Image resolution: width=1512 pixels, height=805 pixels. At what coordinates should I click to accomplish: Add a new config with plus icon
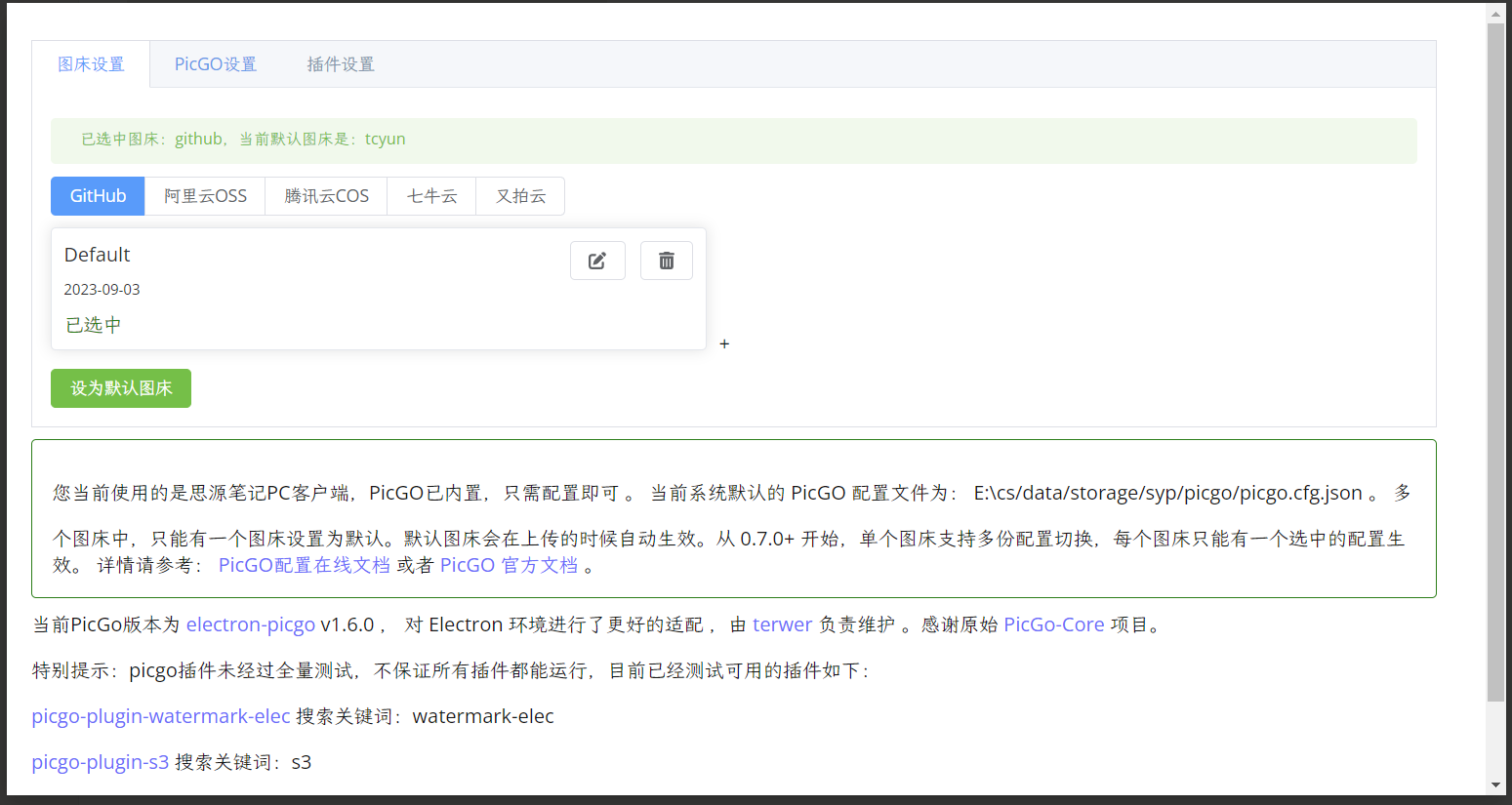tap(724, 343)
